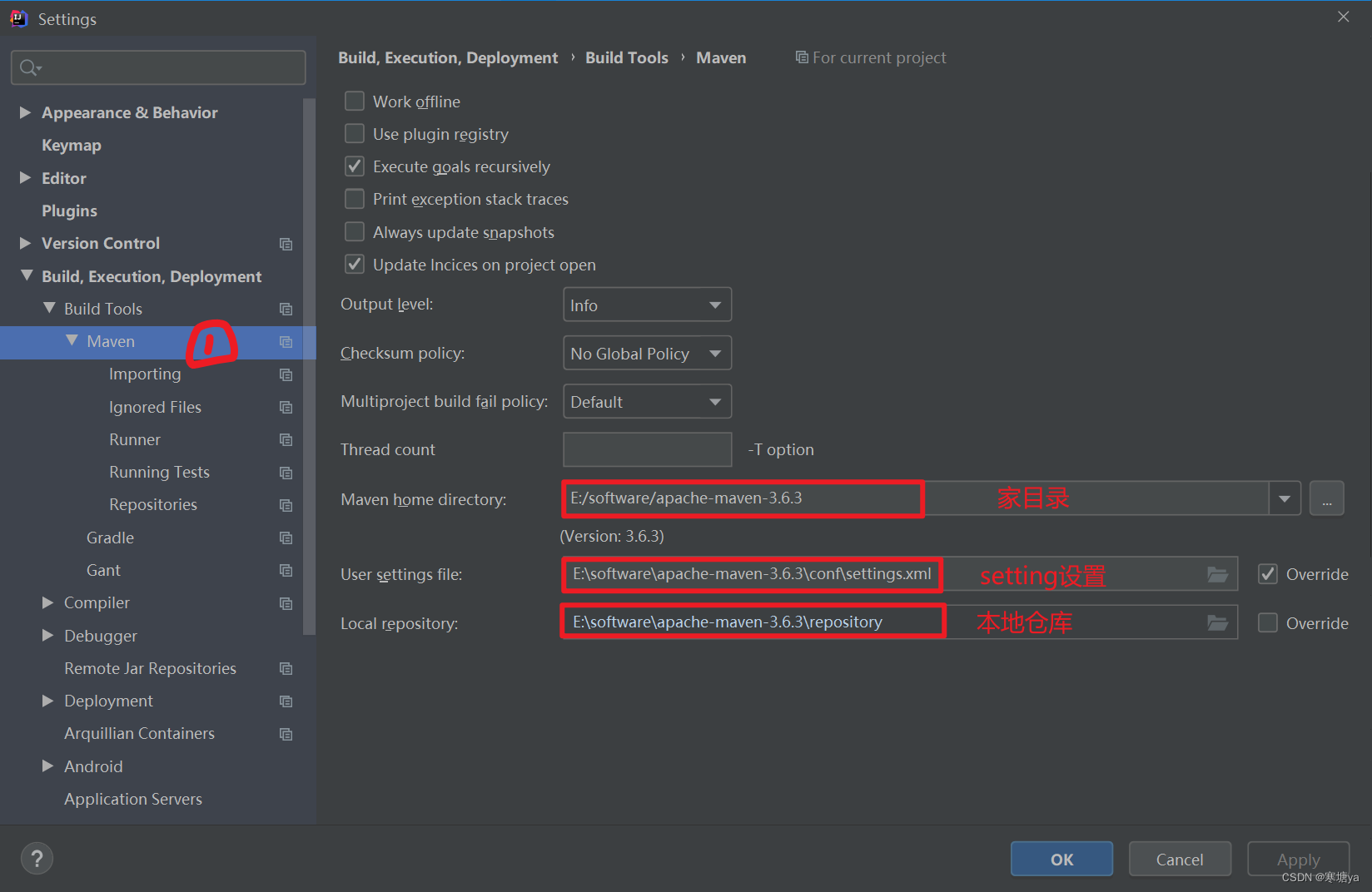Expand the Compiler node arrow

pyautogui.click(x=47, y=602)
